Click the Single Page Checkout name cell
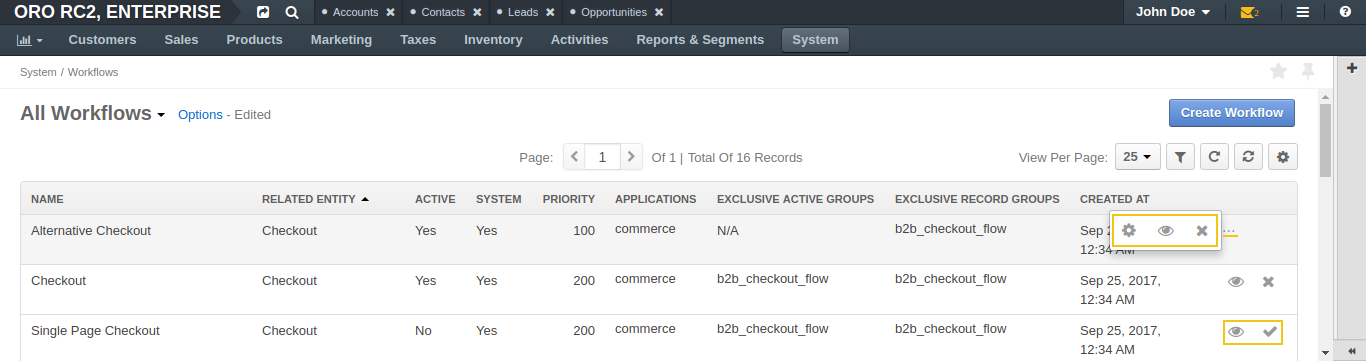 tap(95, 330)
